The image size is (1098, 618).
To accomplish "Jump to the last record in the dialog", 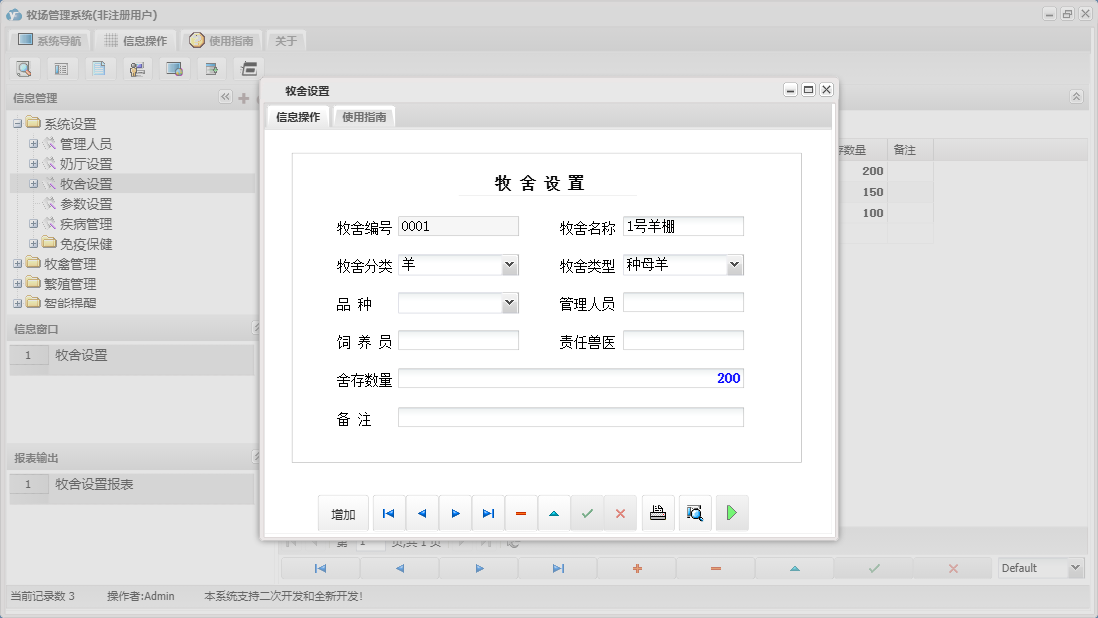I will [488, 512].
